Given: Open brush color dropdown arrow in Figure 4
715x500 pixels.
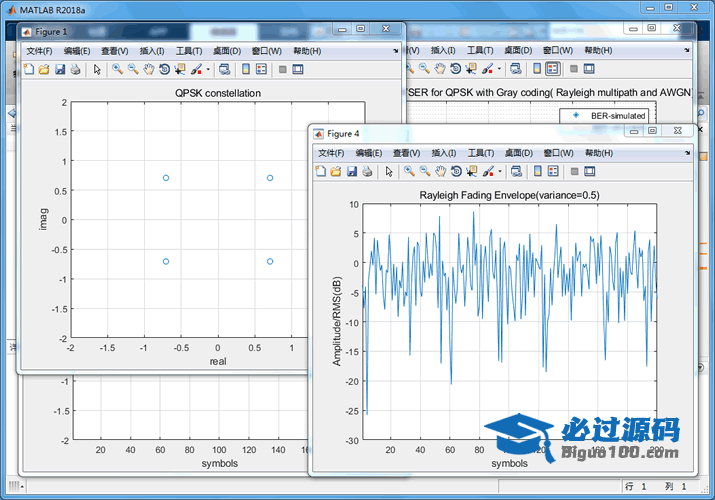Looking at the screenshot, I should (x=500, y=171).
